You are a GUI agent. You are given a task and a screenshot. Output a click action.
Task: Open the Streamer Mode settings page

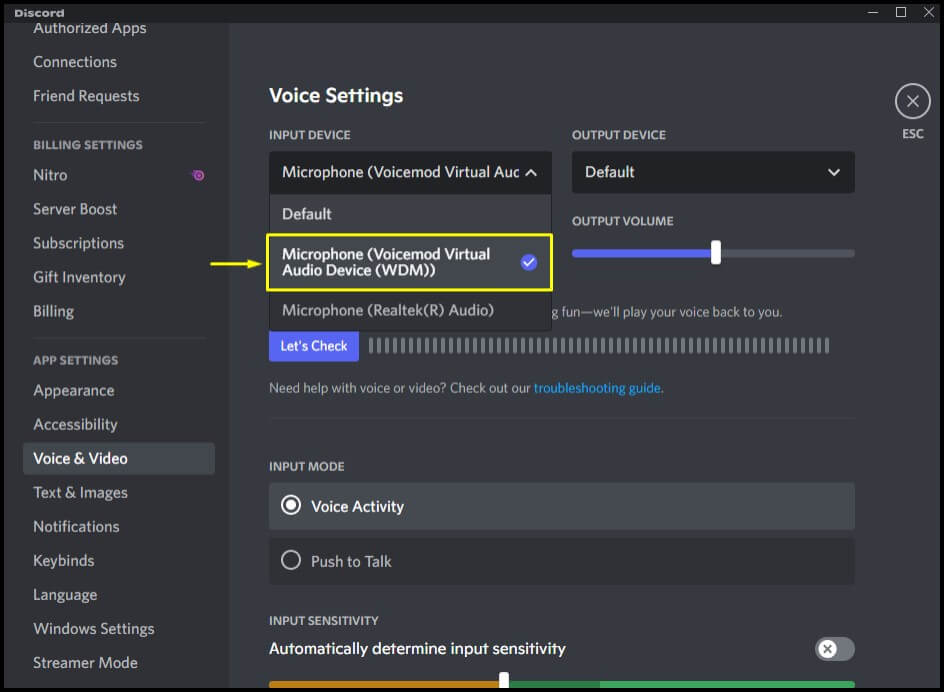[85, 662]
